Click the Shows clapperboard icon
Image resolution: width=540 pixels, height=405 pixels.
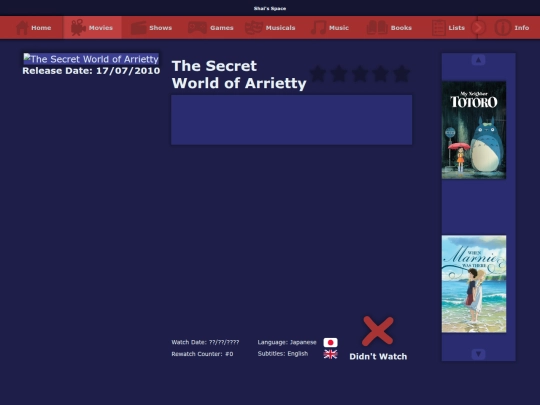pyautogui.click(x=138, y=28)
